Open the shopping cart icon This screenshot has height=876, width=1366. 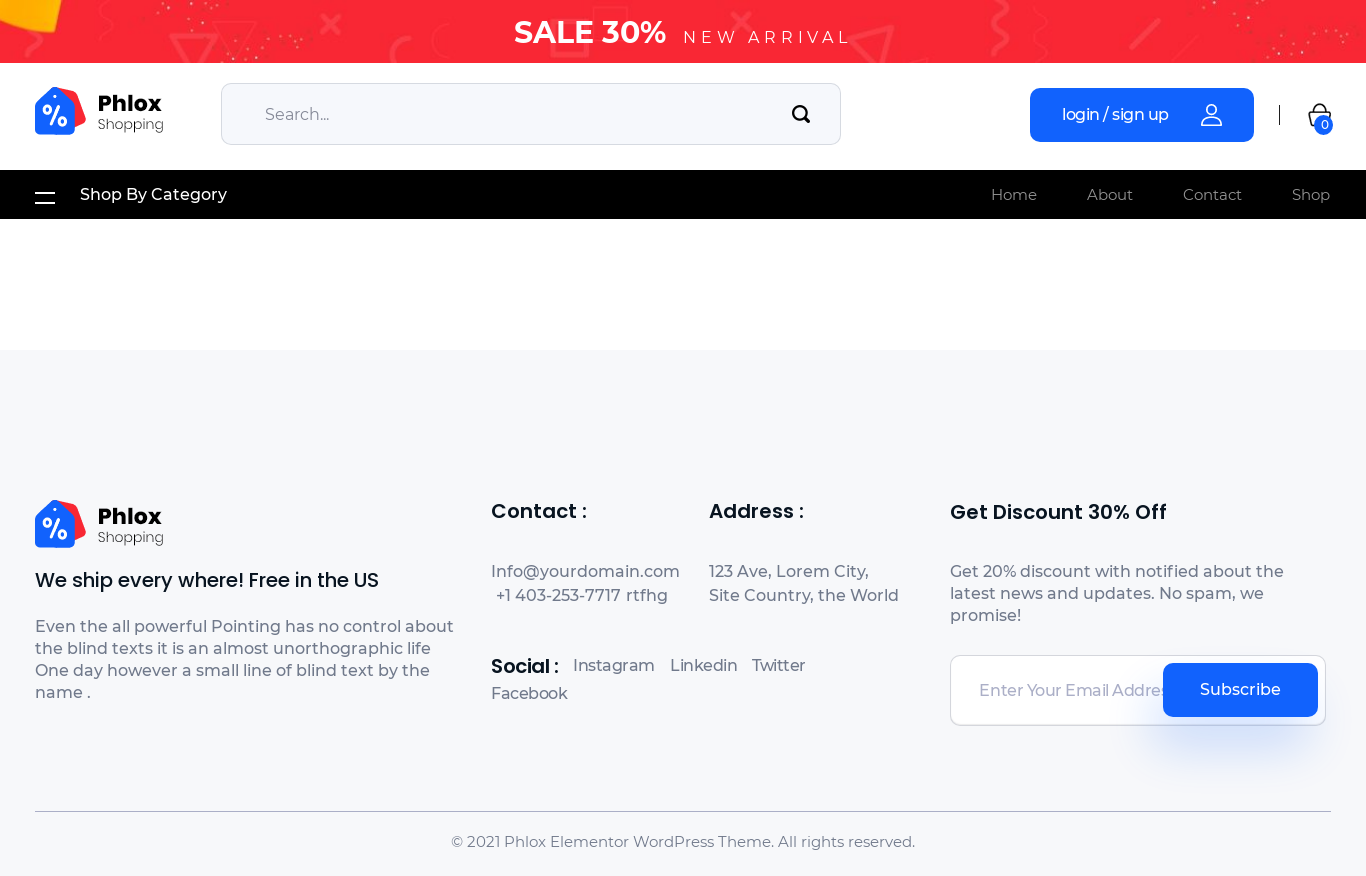tap(1319, 116)
